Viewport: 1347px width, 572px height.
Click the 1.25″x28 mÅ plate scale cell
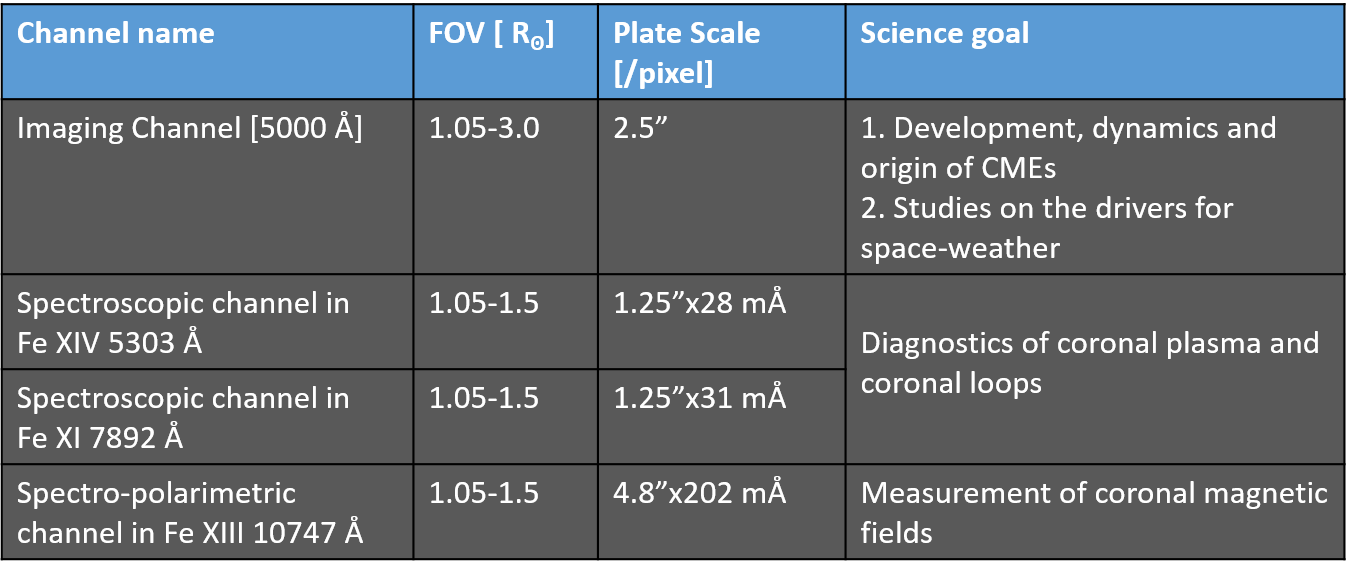(x=722, y=321)
